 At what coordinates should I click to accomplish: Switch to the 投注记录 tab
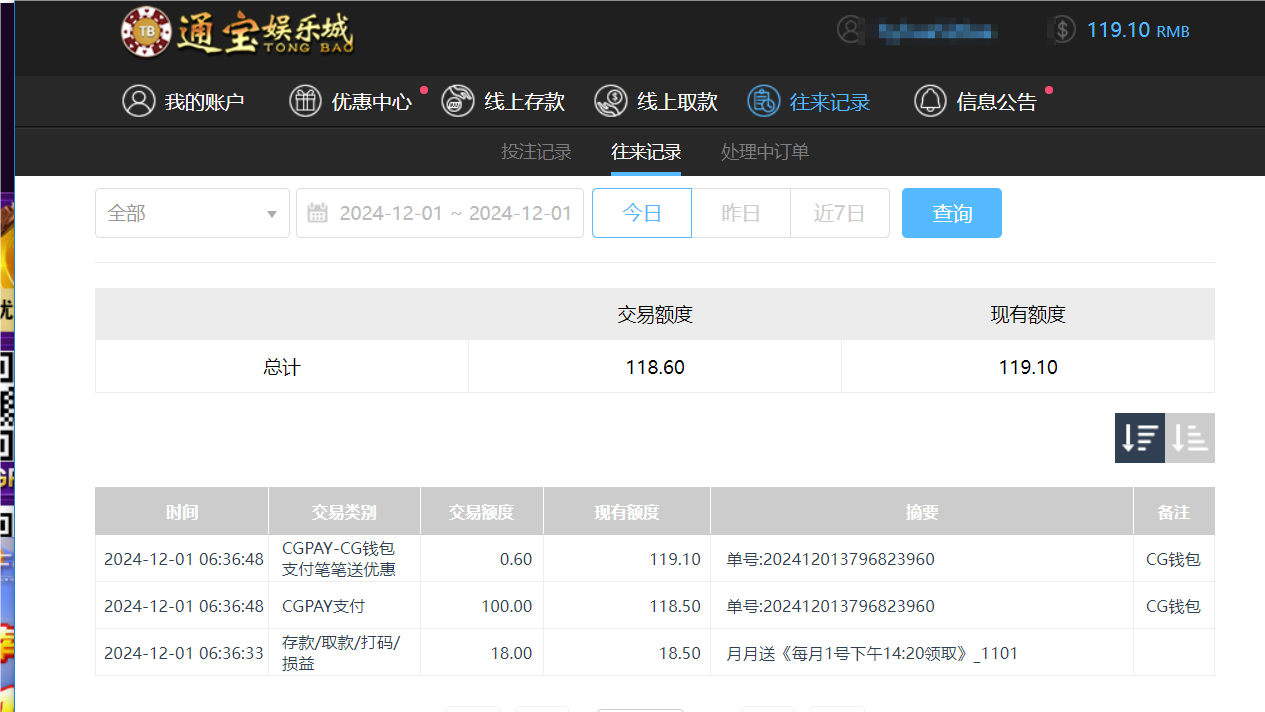click(535, 152)
